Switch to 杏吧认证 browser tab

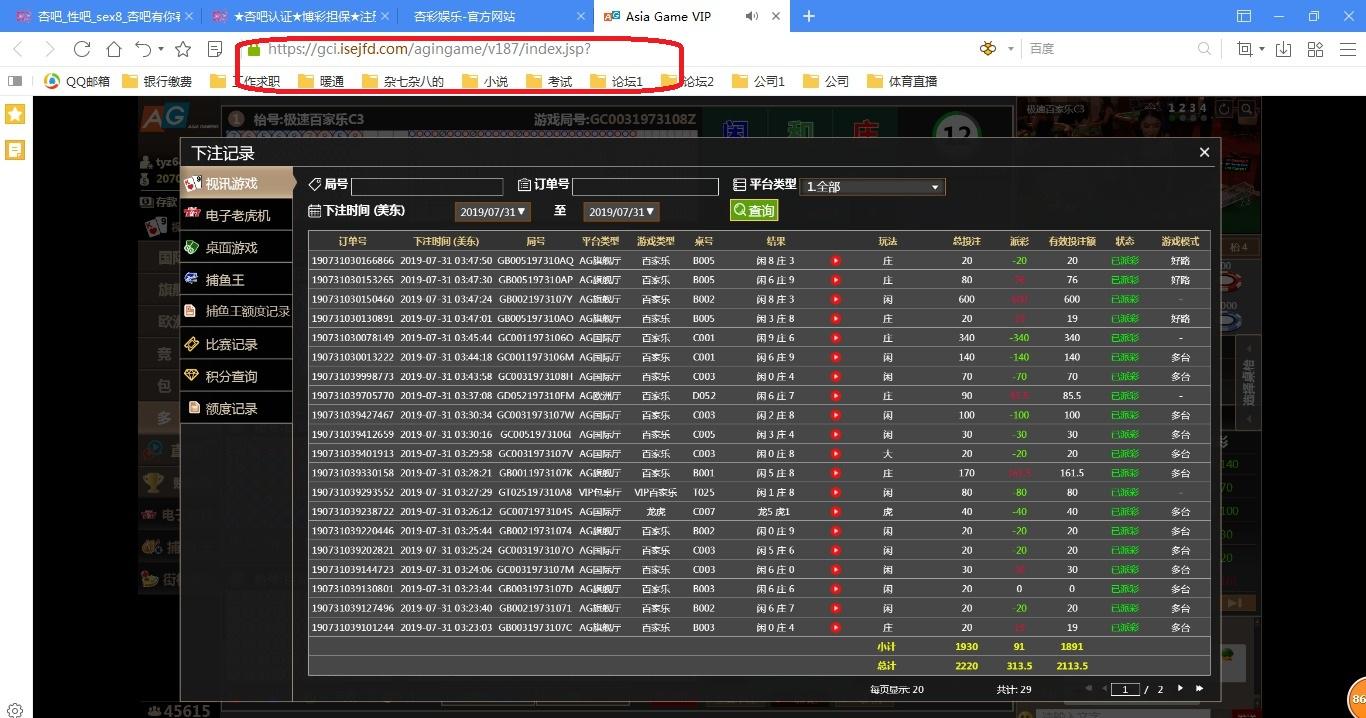pyautogui.click(x=300, y=16)
